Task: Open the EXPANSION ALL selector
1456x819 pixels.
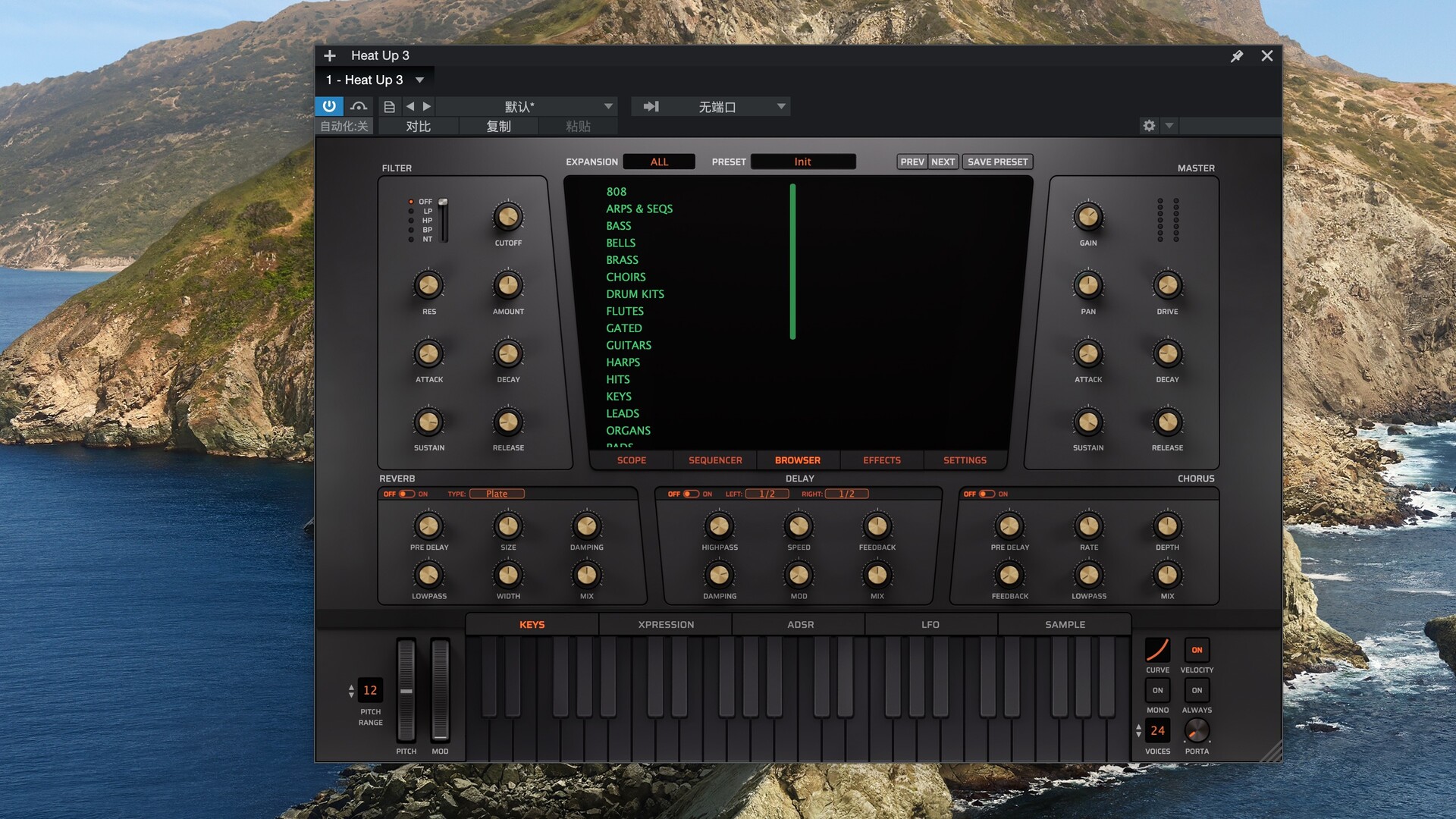Action: click(x=659, y=162)
